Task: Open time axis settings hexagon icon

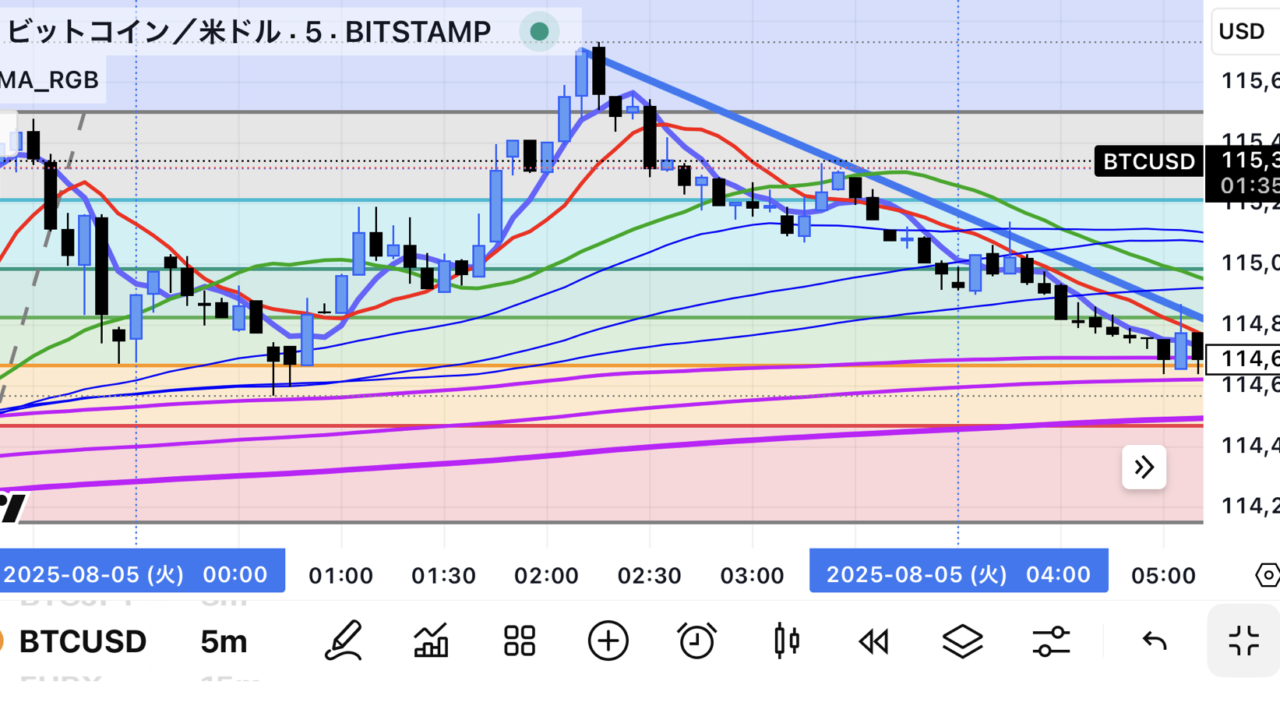Action: tap(1266, 575)
